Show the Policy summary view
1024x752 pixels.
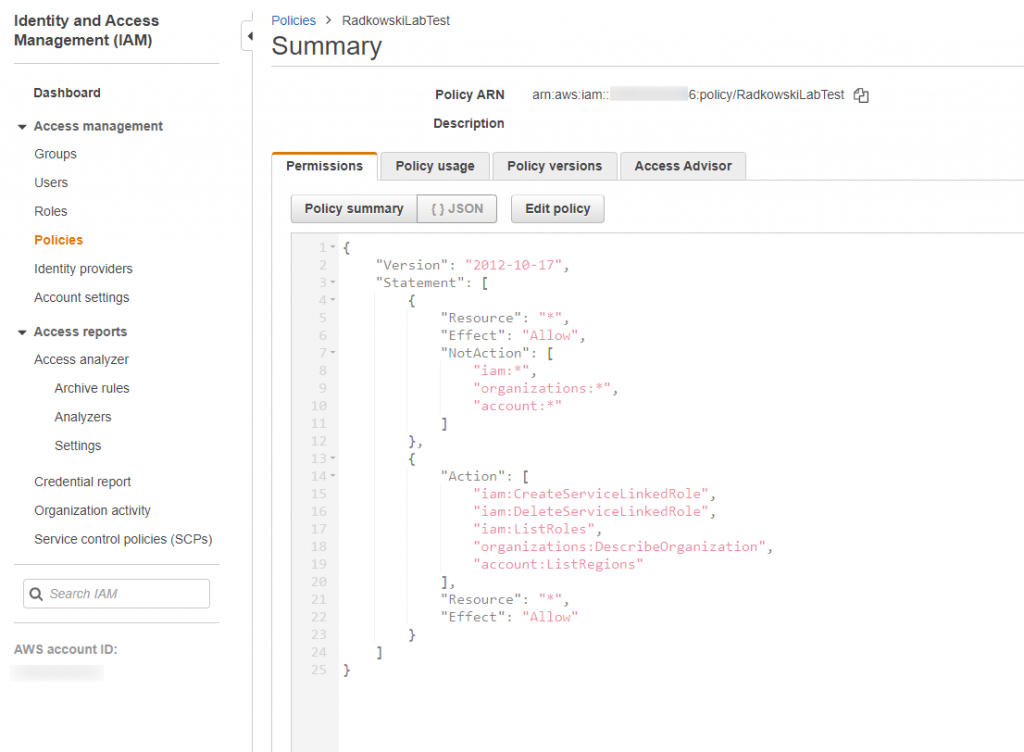point(354,209)
